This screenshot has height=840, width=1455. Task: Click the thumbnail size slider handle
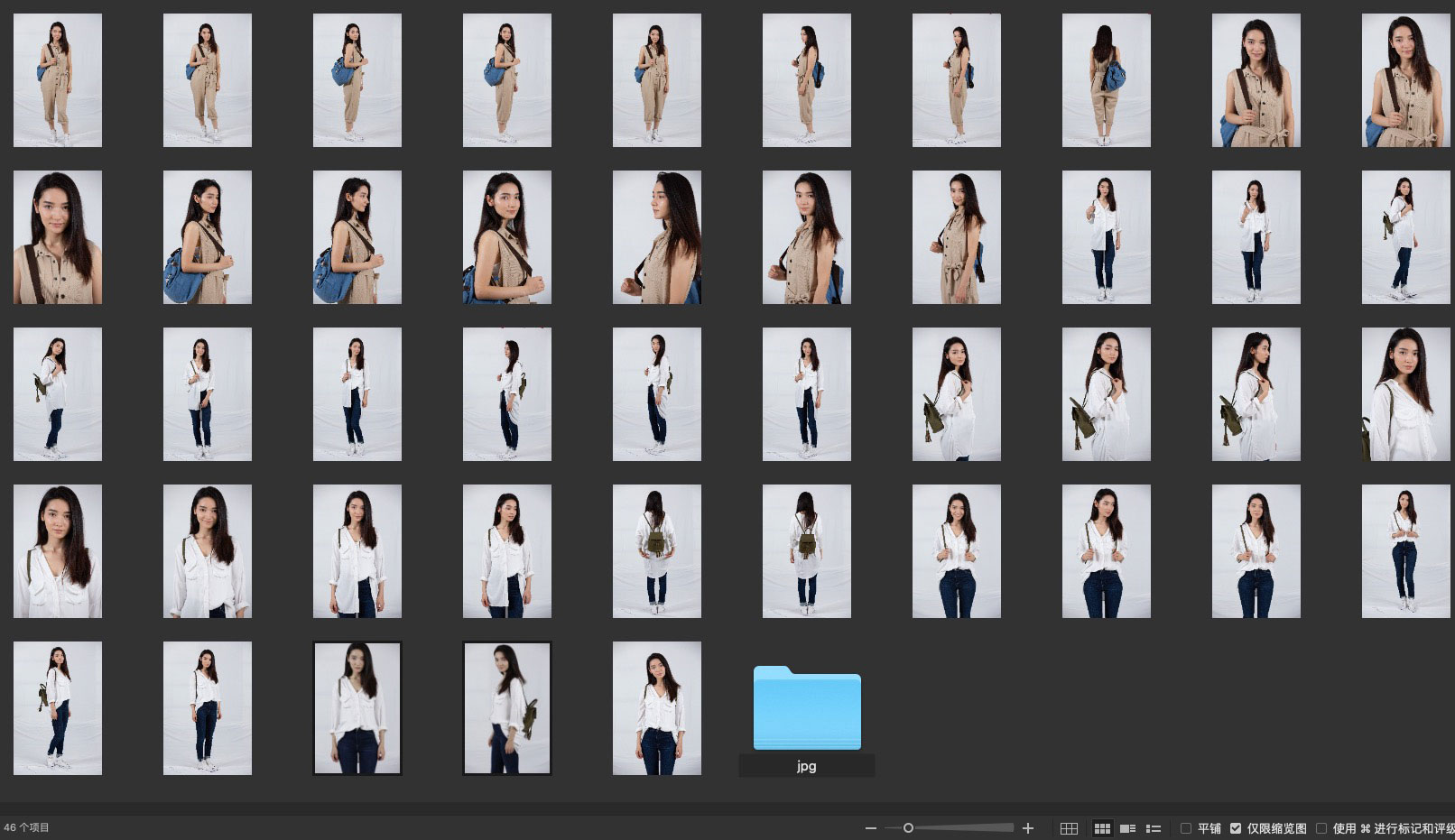pos(908,828)
